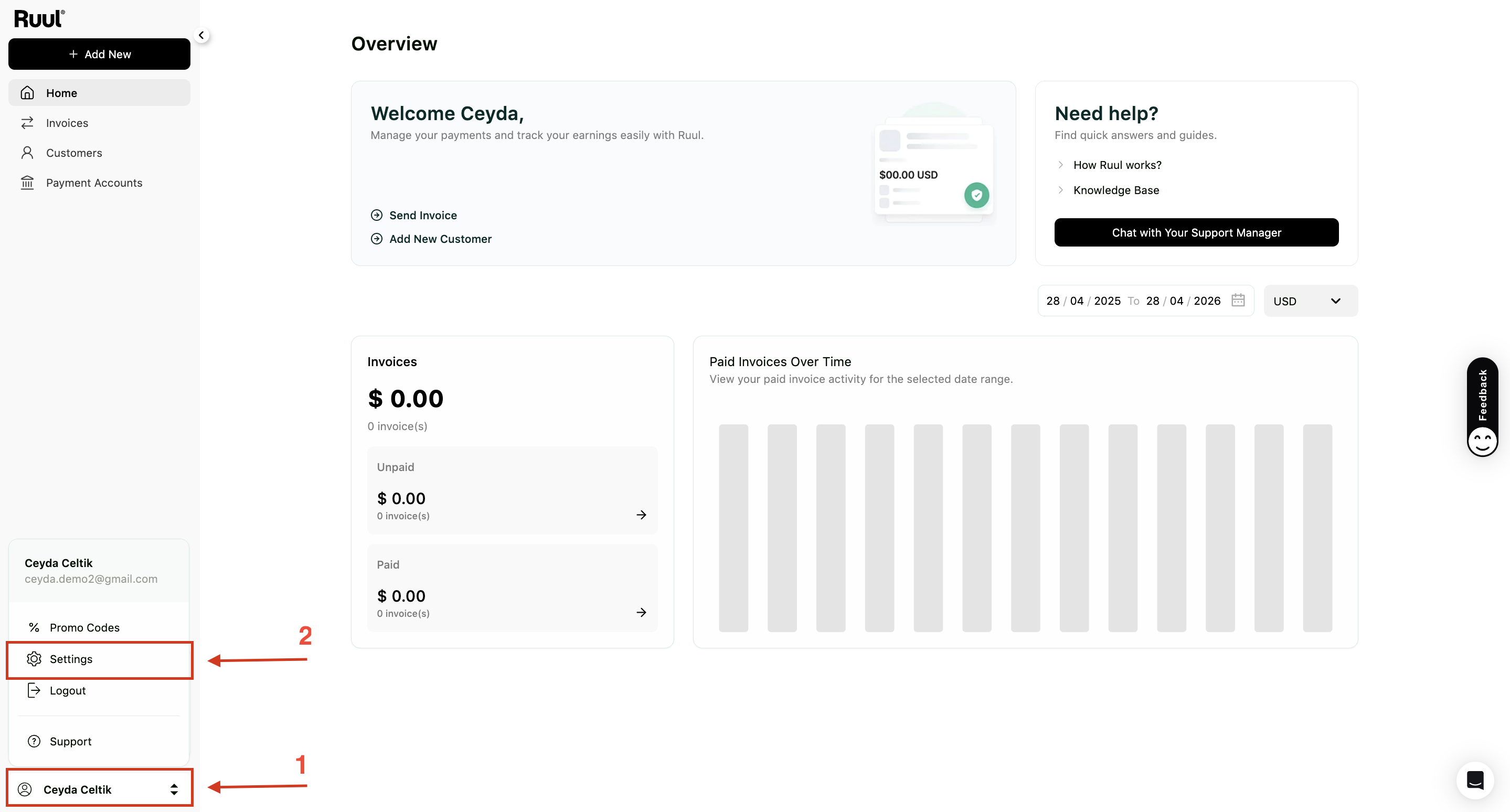Expand chevron beside Knowledge Base
This screenshot has width=1510, height=812.
point(1060,190)
